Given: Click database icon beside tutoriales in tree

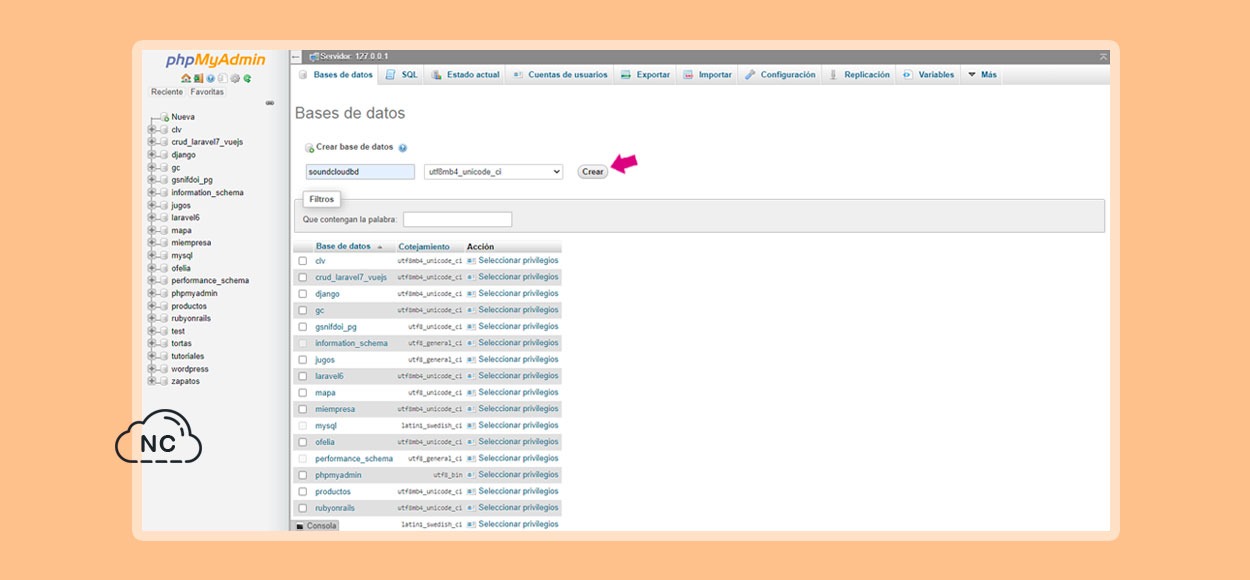Looking at the screenshot, I should (x=163, y=356).
